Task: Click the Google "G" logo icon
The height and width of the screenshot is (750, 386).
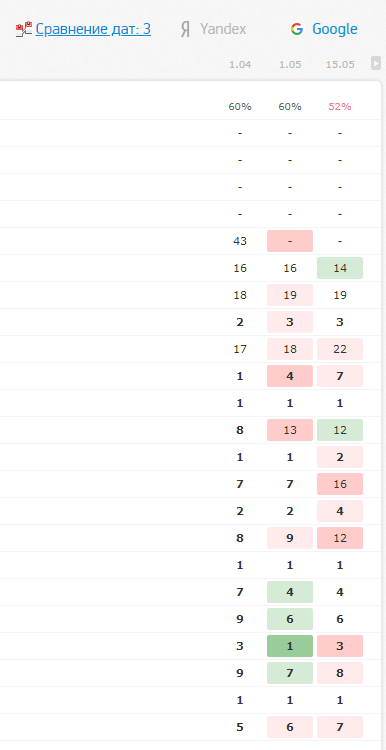Action: 297,29
